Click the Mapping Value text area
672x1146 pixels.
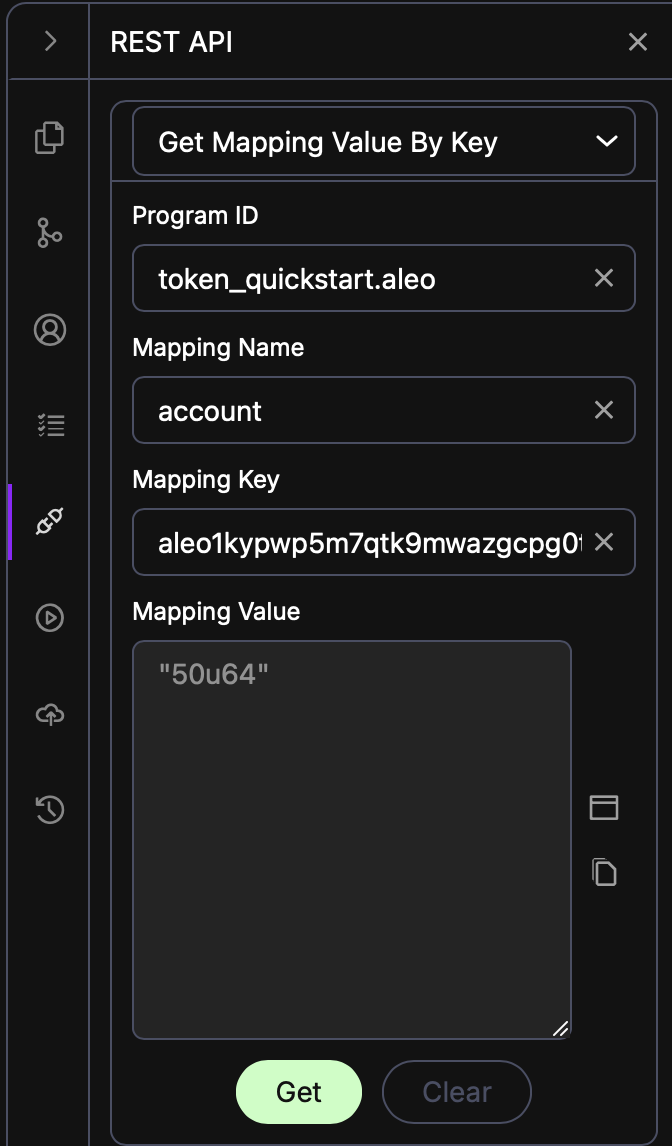[352, 840]
